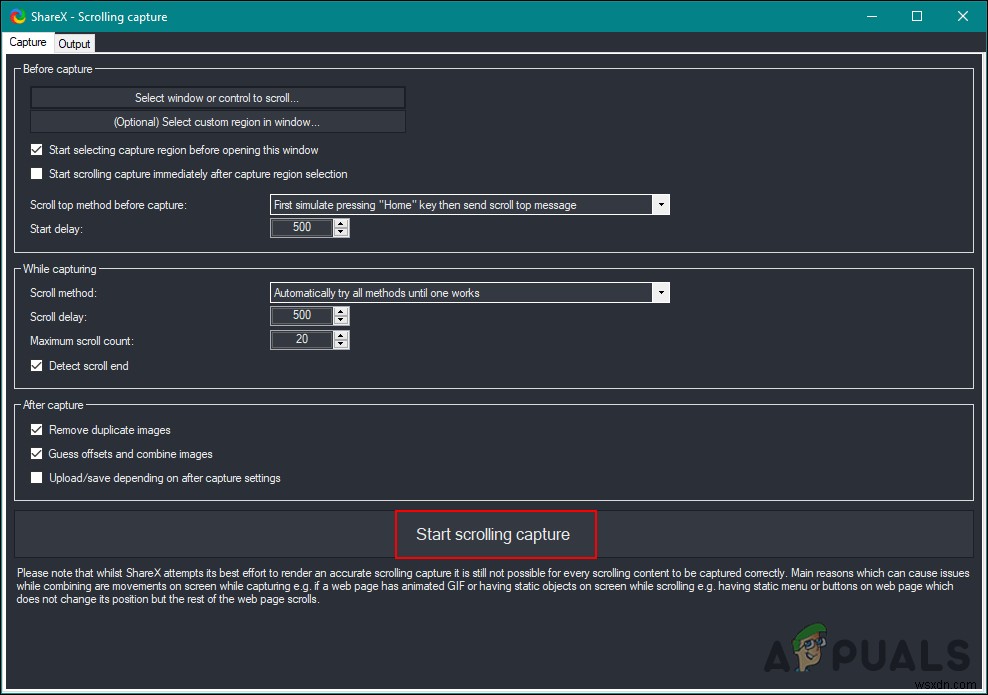
Task: Click the ShareX logo icon in title bar
Action: [x=18, y=16]
